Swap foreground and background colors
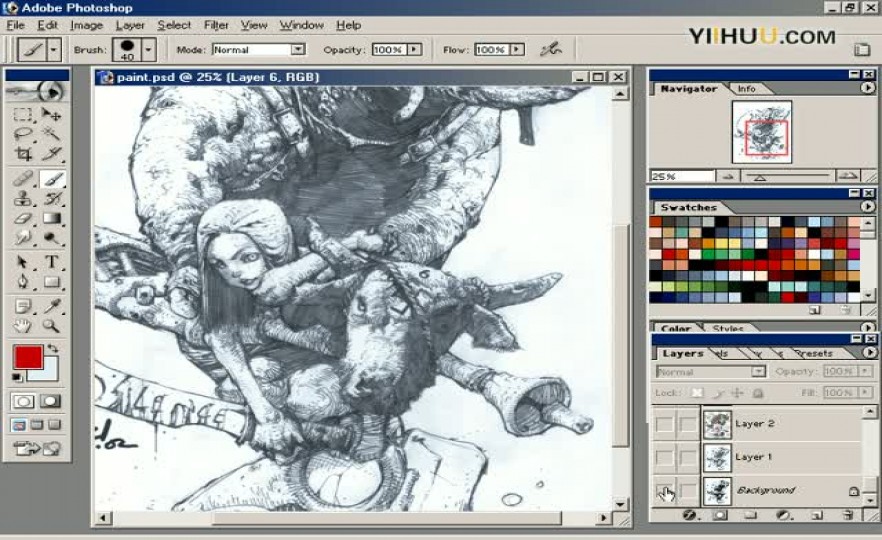 tap(52, 349)
